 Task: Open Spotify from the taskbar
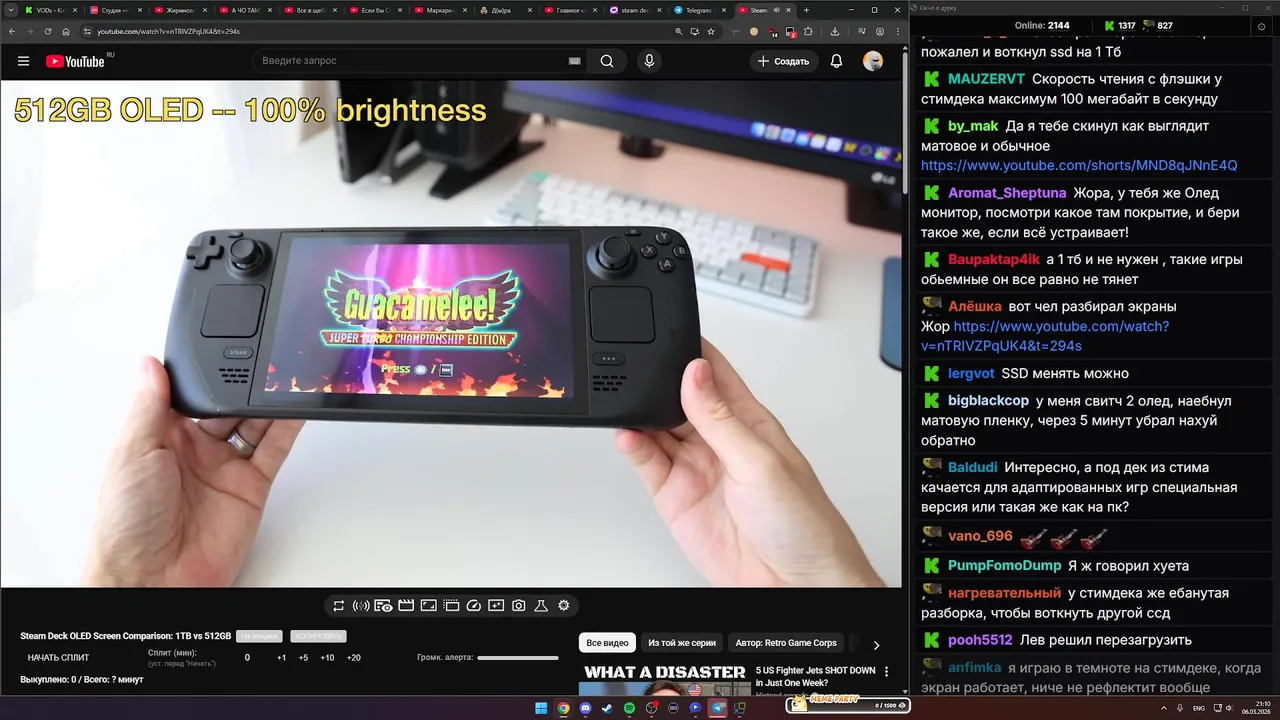click(x=630, y=708)
